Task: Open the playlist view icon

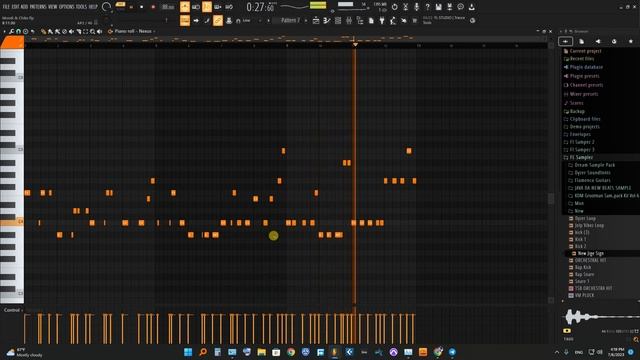Action: [x=316, y=20]
